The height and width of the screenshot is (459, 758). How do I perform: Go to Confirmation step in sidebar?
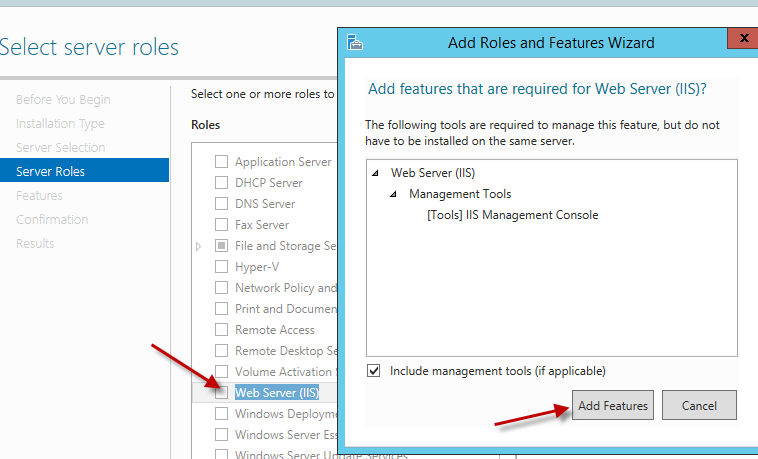coord(52,220)
